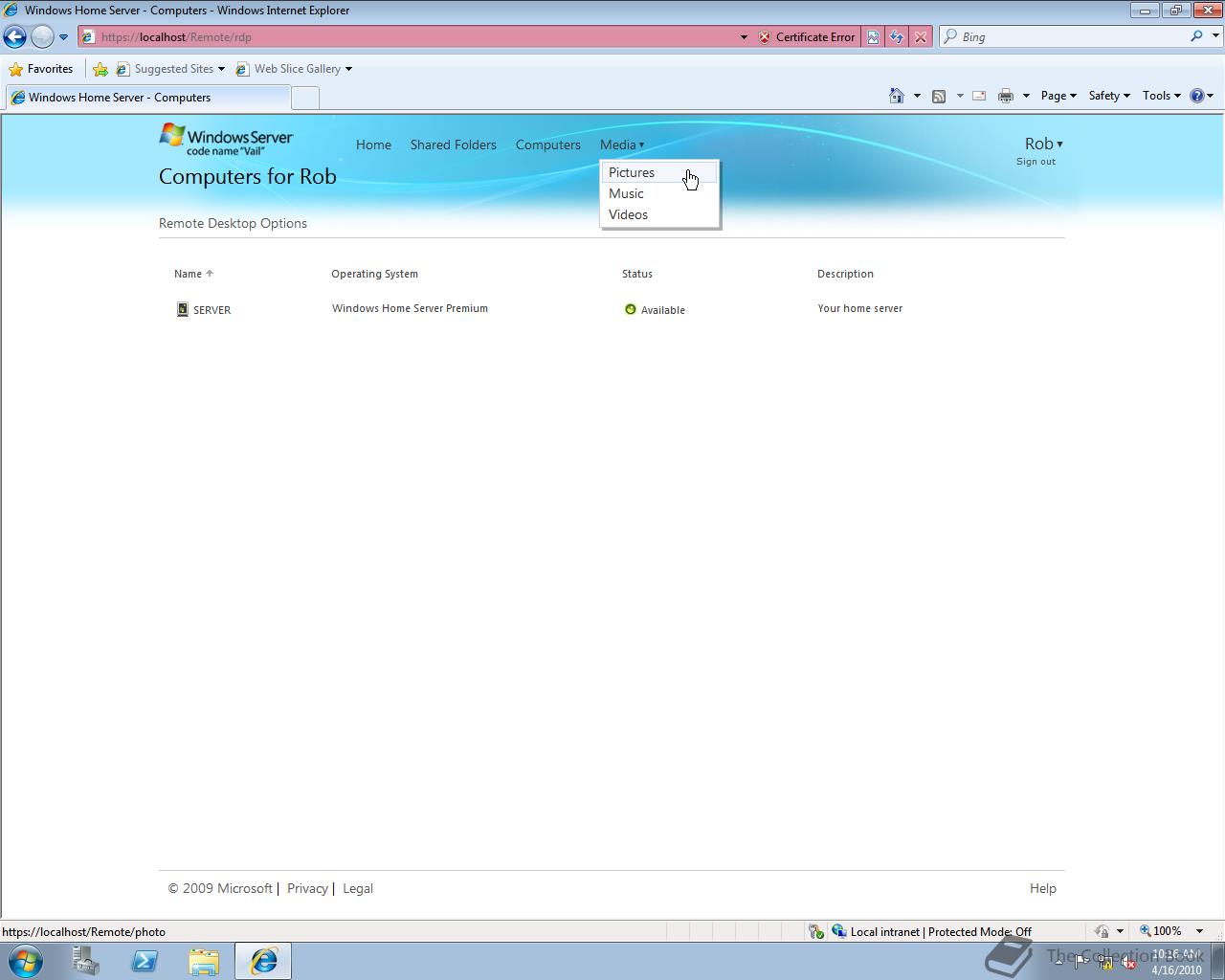
Task: Add page to Favorites bar icon
Action: [100, 69]
